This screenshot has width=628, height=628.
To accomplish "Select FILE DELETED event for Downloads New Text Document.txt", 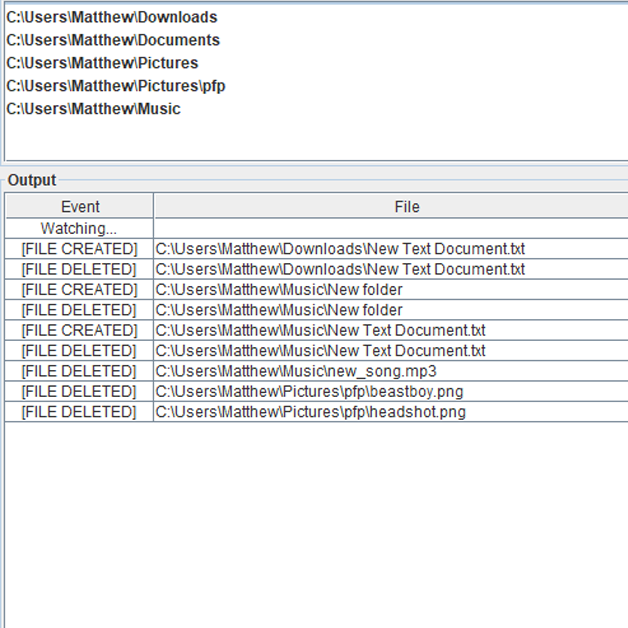I will click(79, 269).
